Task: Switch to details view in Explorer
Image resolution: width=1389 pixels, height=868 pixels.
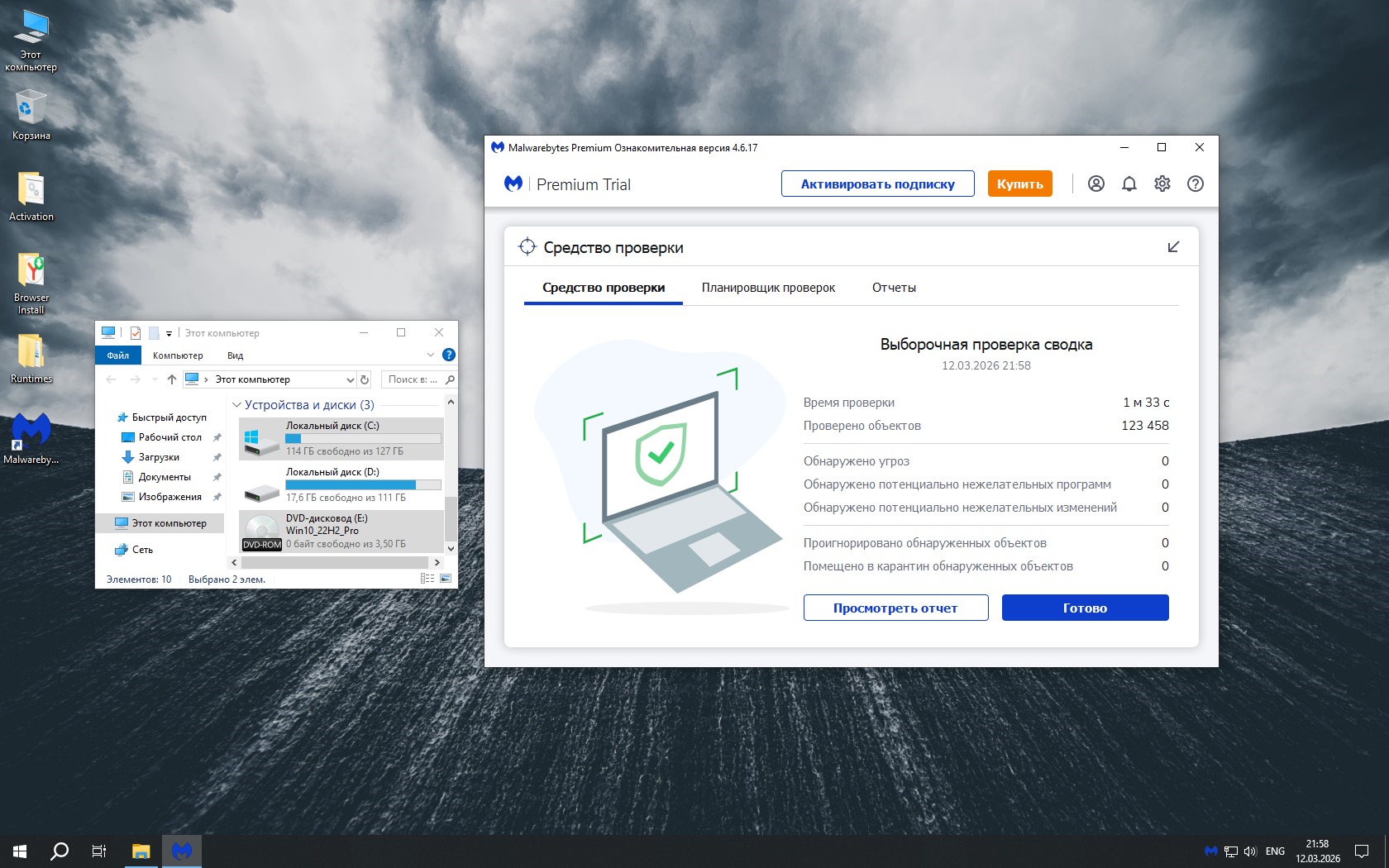Action: click(x=427, y=579)
